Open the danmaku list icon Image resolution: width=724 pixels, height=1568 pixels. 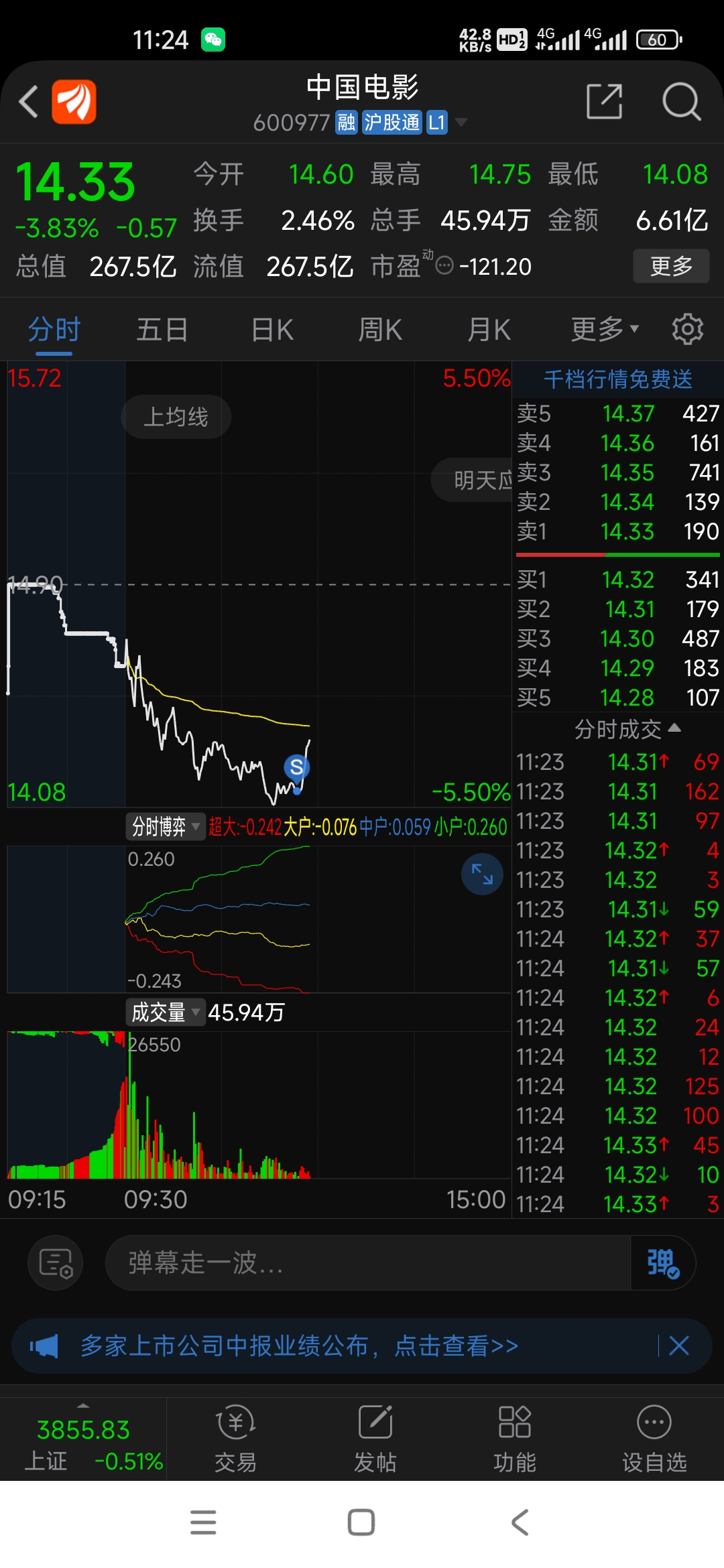click(55, 1263)
